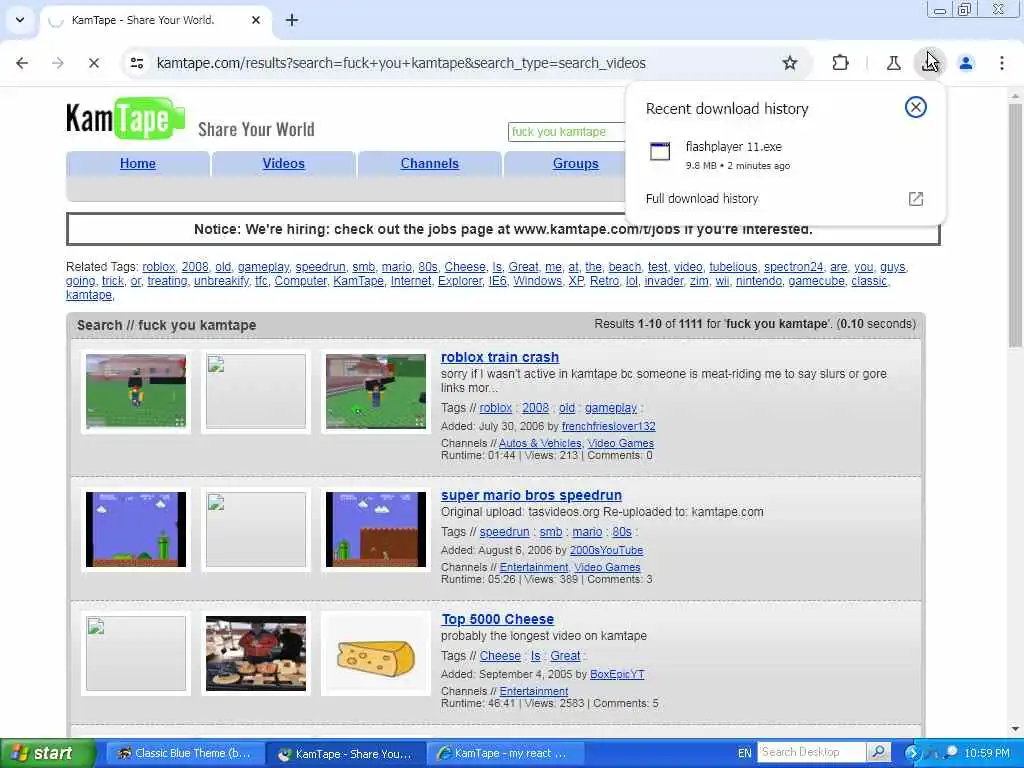Click the Downloads toolbar icon
The height and width of the screenshot is (768, 1024).
tap(929, 63)
